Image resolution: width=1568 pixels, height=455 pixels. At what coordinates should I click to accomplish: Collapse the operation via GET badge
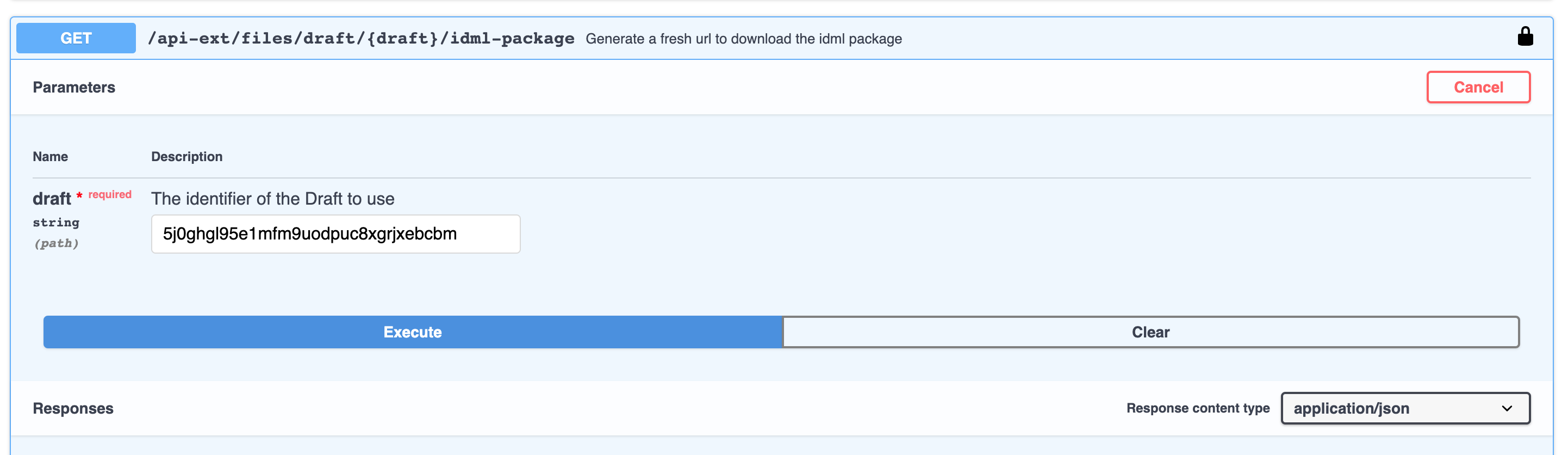point(76,39)
